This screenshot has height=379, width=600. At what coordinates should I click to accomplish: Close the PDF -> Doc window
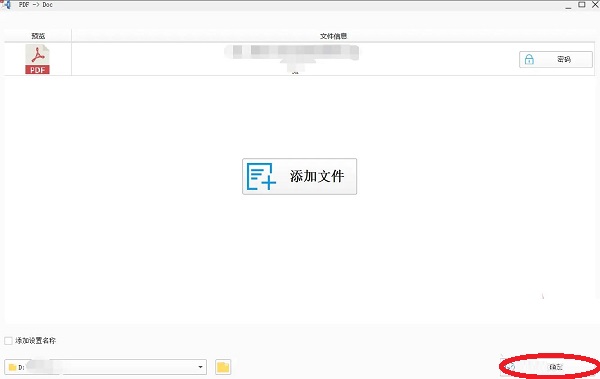point(595,5)
